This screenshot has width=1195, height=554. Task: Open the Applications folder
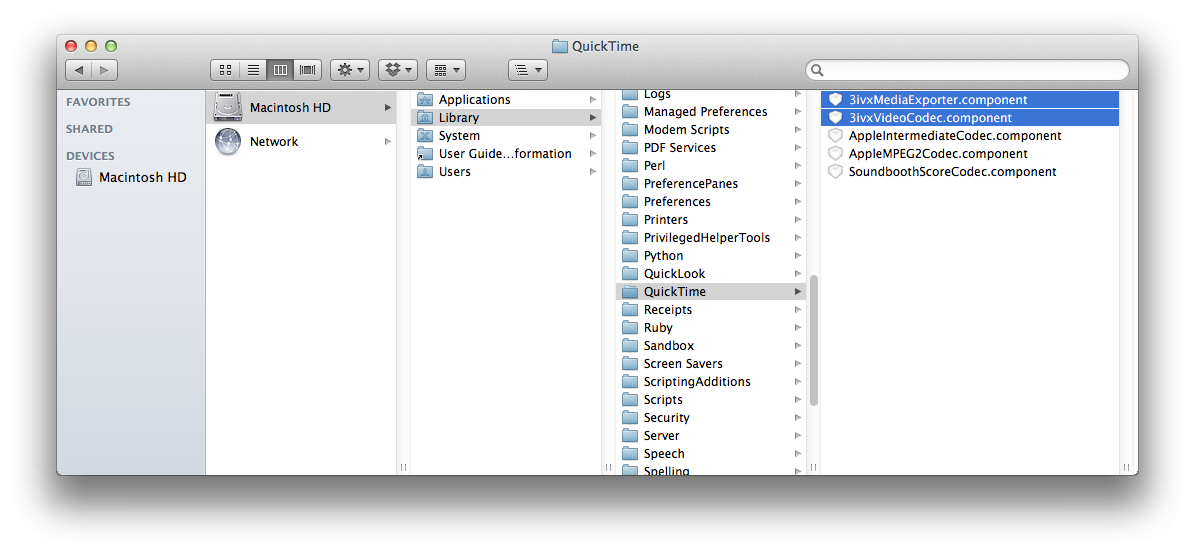(474, 100)
